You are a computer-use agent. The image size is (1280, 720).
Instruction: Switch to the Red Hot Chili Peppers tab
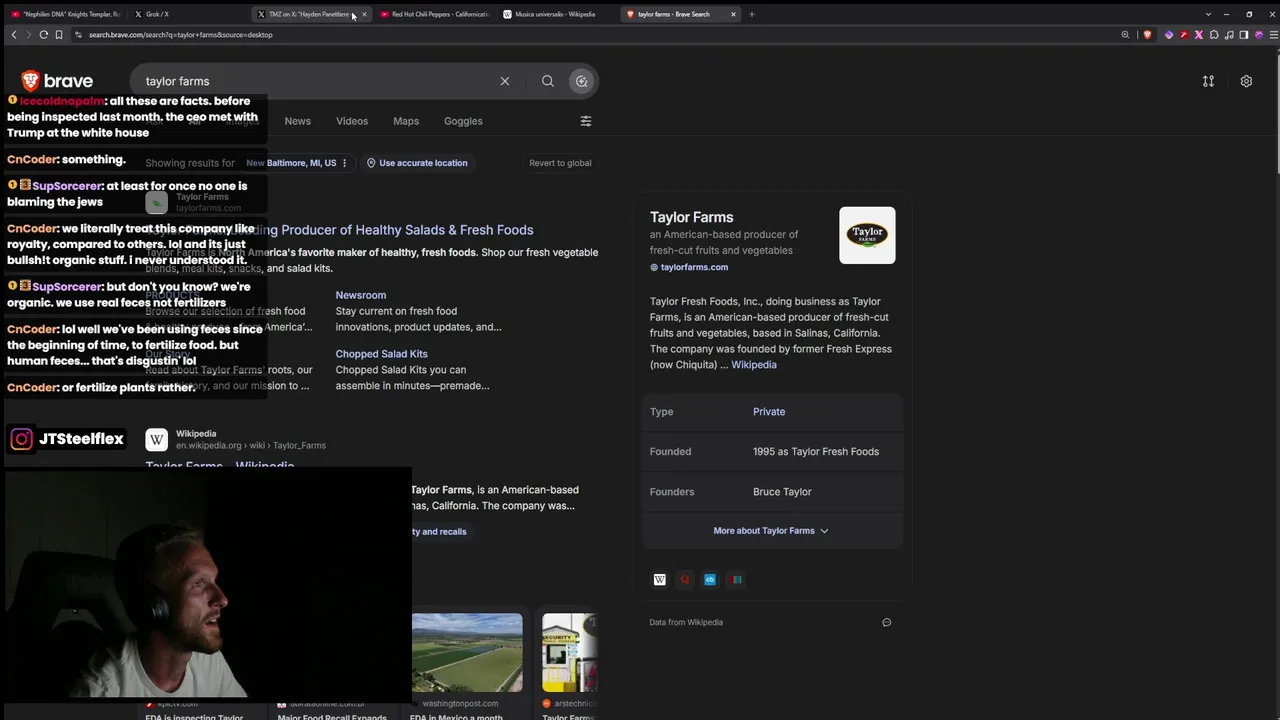point(435,14)
